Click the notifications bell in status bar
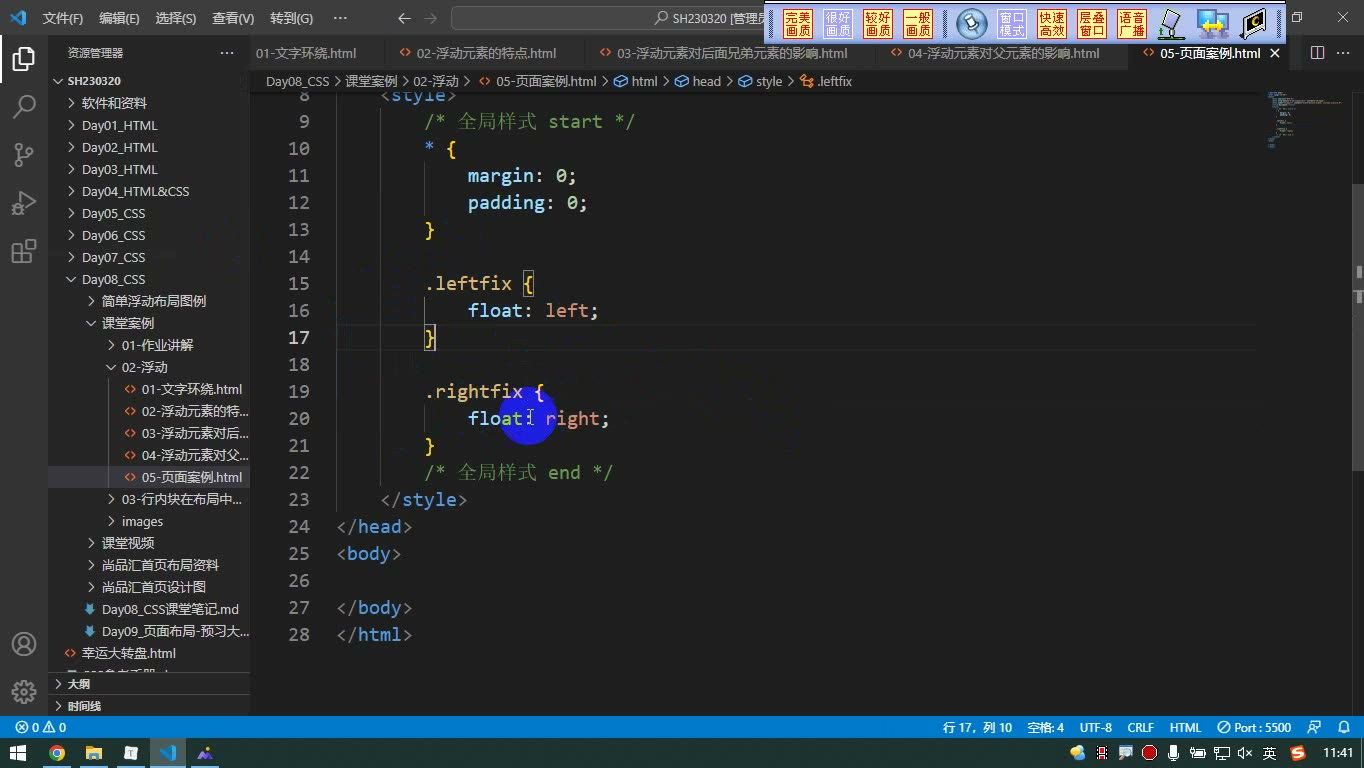The height and width of the screenshot is (768, 1364). 1344,728
